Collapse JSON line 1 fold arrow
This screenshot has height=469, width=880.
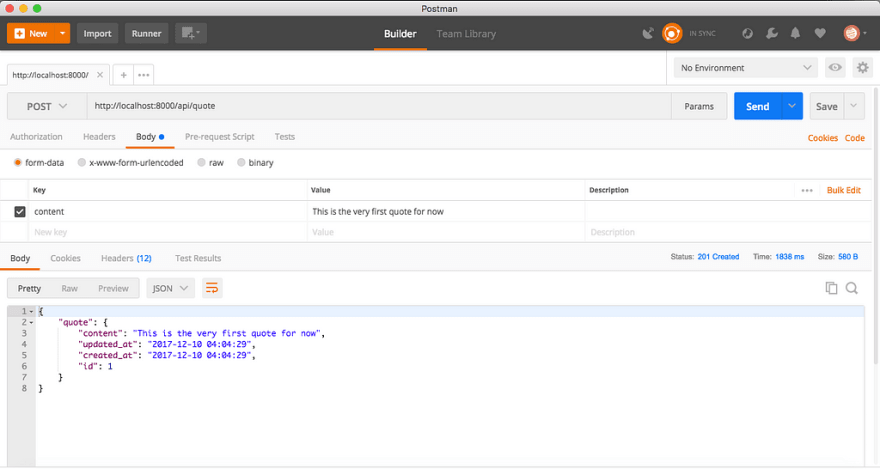[31, 311]
